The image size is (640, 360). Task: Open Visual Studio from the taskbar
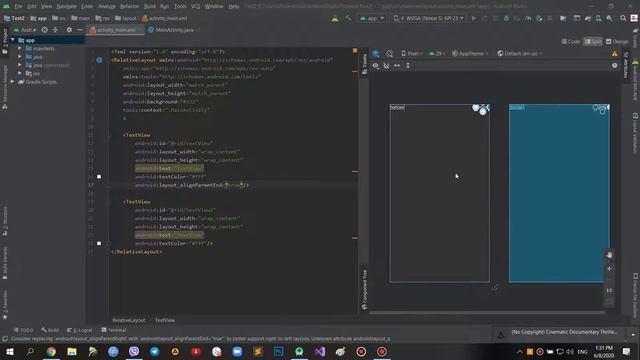pyautogui.click(x=320, y=351)
